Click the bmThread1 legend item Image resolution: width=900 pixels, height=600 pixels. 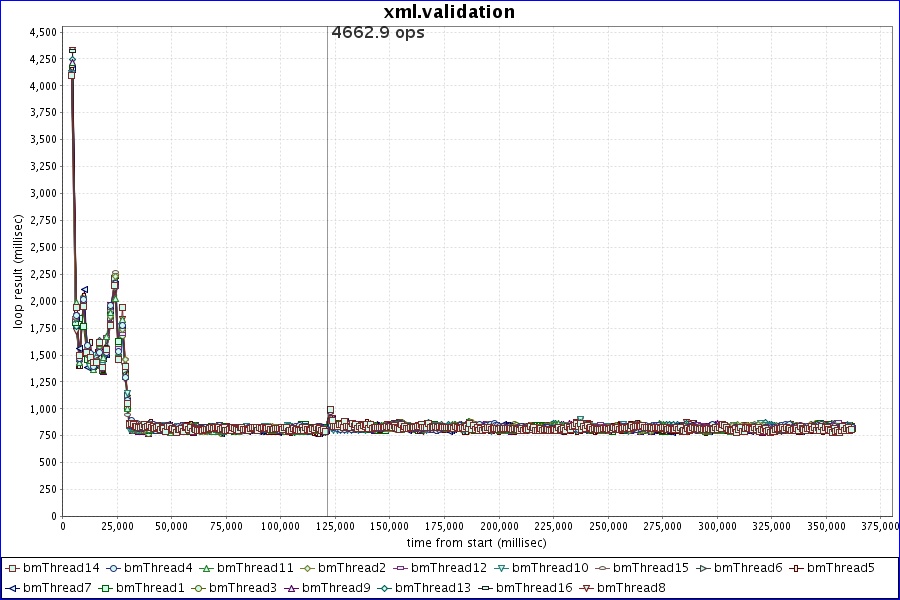tap(150, 587)
